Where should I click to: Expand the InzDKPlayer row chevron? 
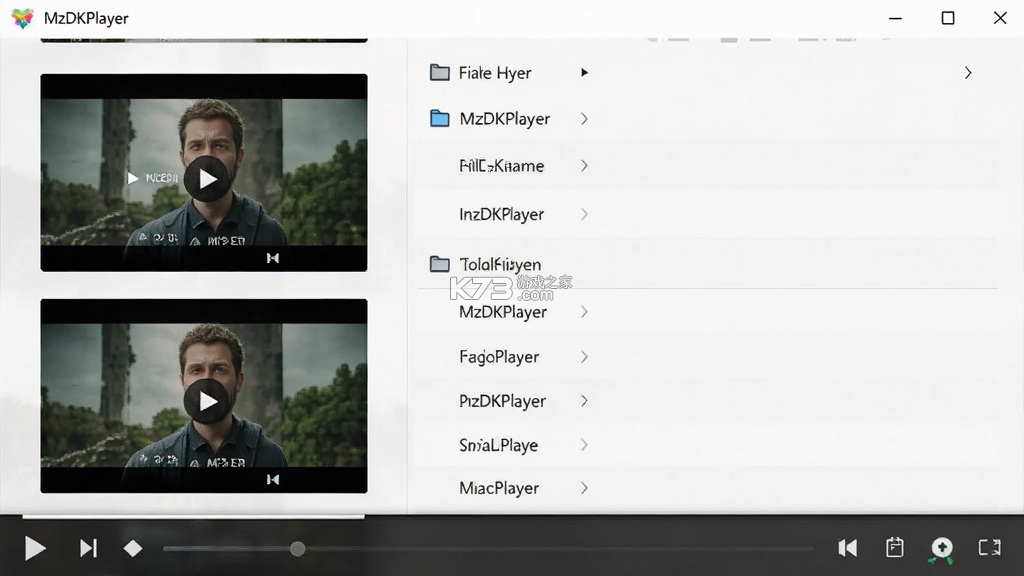(584, 214)
